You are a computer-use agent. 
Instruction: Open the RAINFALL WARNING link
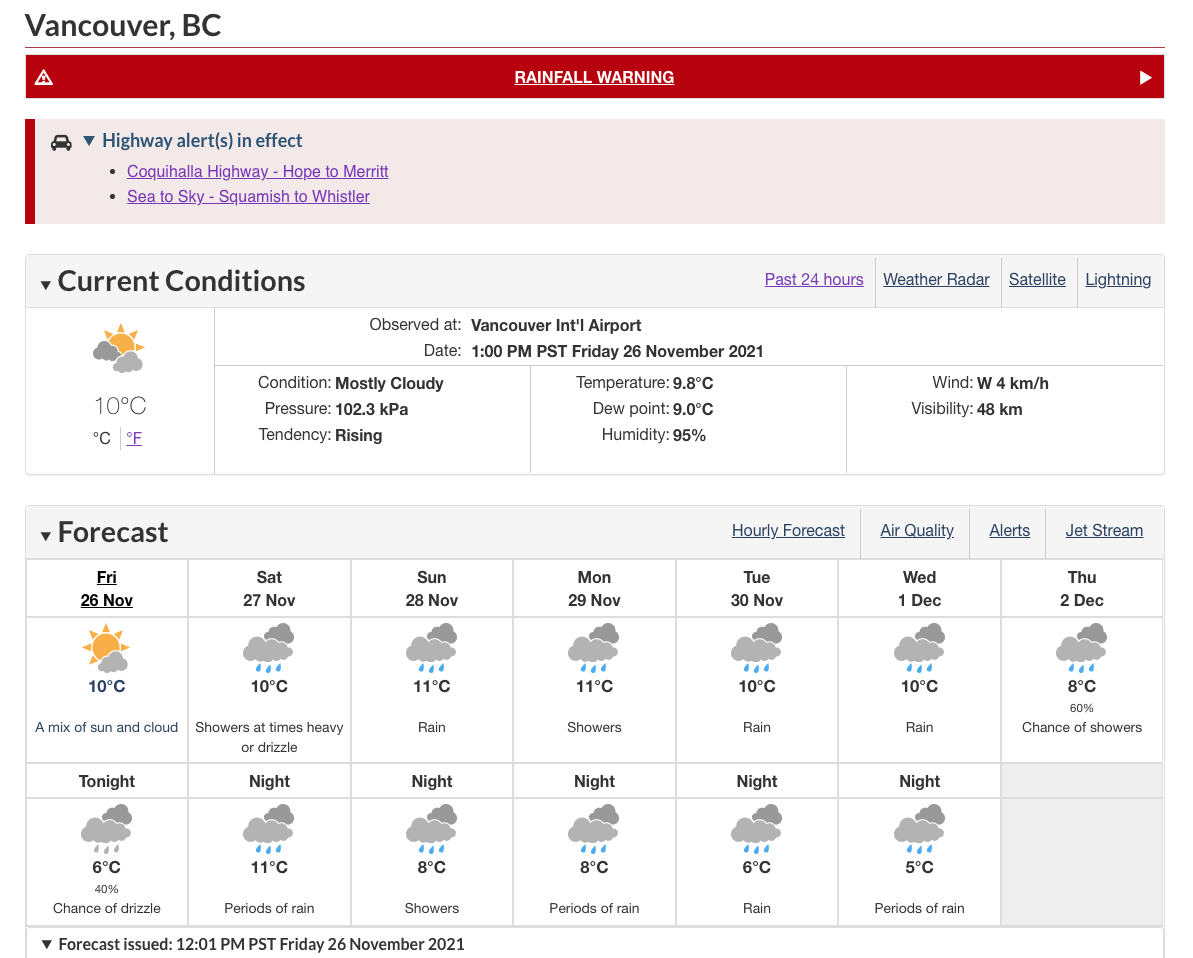coord(593,77)
